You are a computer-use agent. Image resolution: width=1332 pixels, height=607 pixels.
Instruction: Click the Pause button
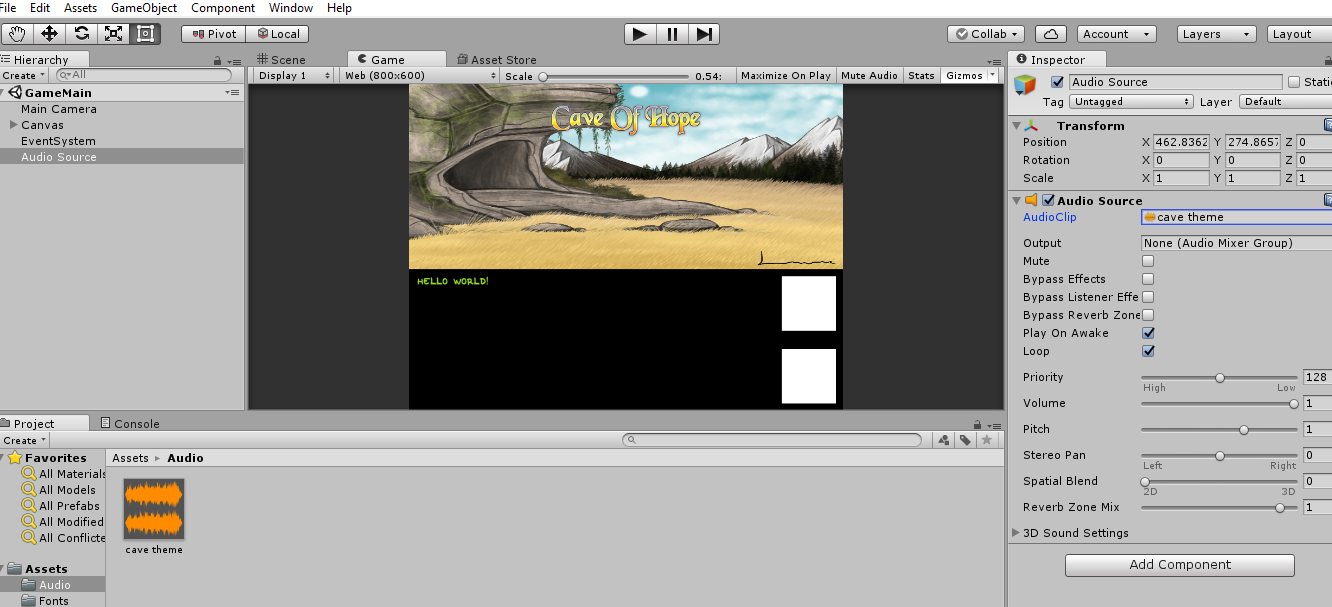pos(672,34)
